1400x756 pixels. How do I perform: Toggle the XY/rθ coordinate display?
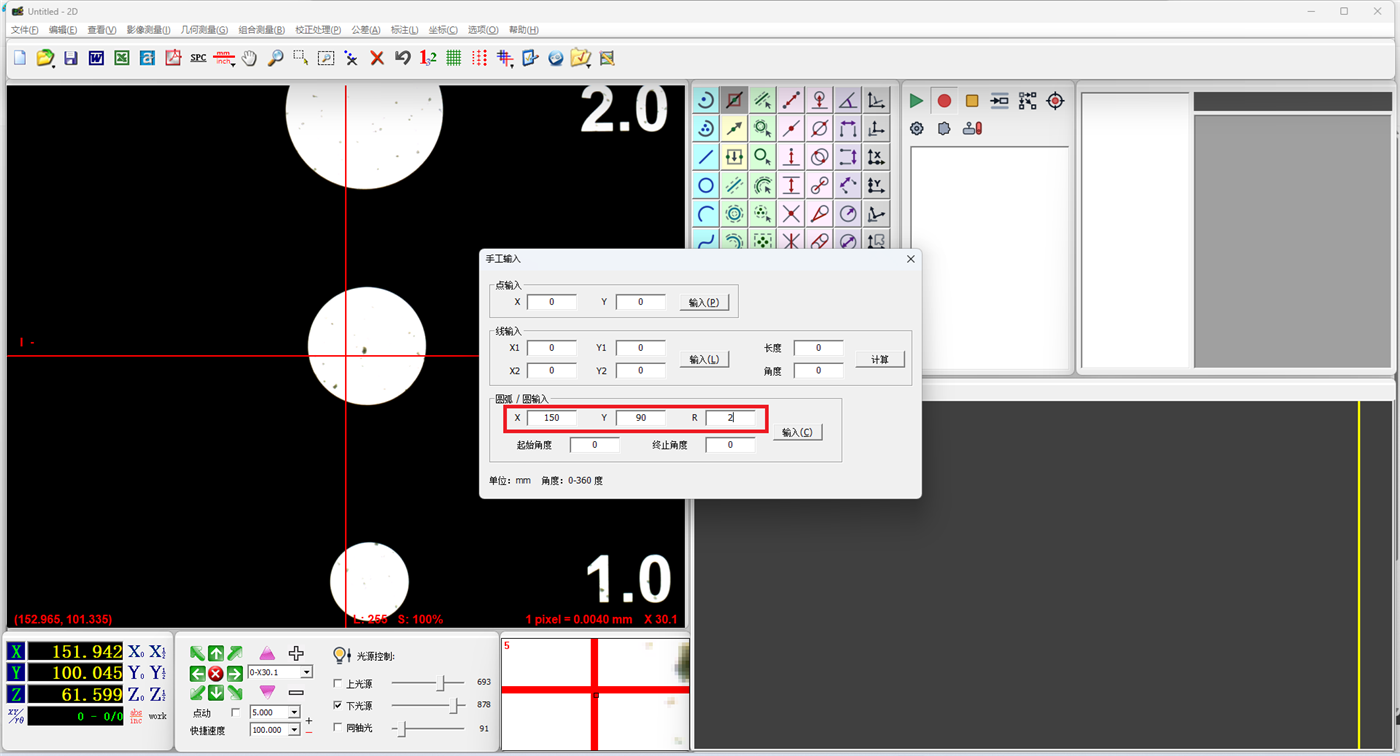pyautogui.click(x=15, y=716)
